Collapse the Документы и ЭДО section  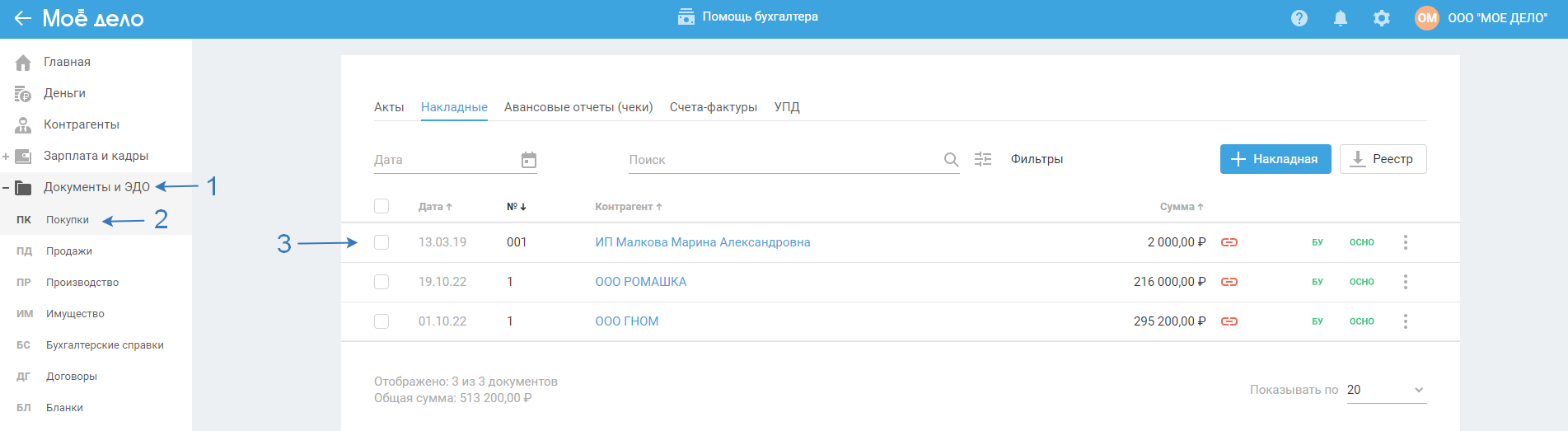pos(6,188)
